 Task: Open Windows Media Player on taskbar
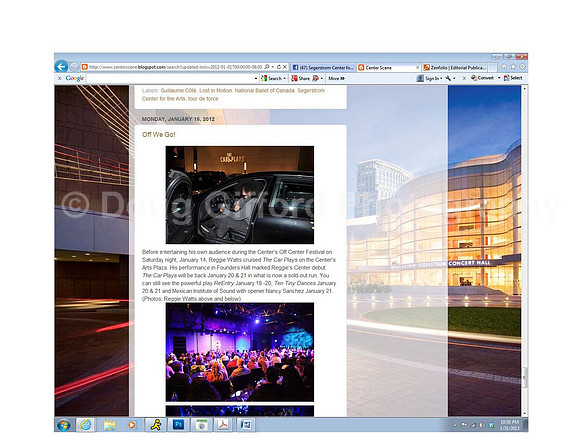pyautogui.click(x=132, y=425)
